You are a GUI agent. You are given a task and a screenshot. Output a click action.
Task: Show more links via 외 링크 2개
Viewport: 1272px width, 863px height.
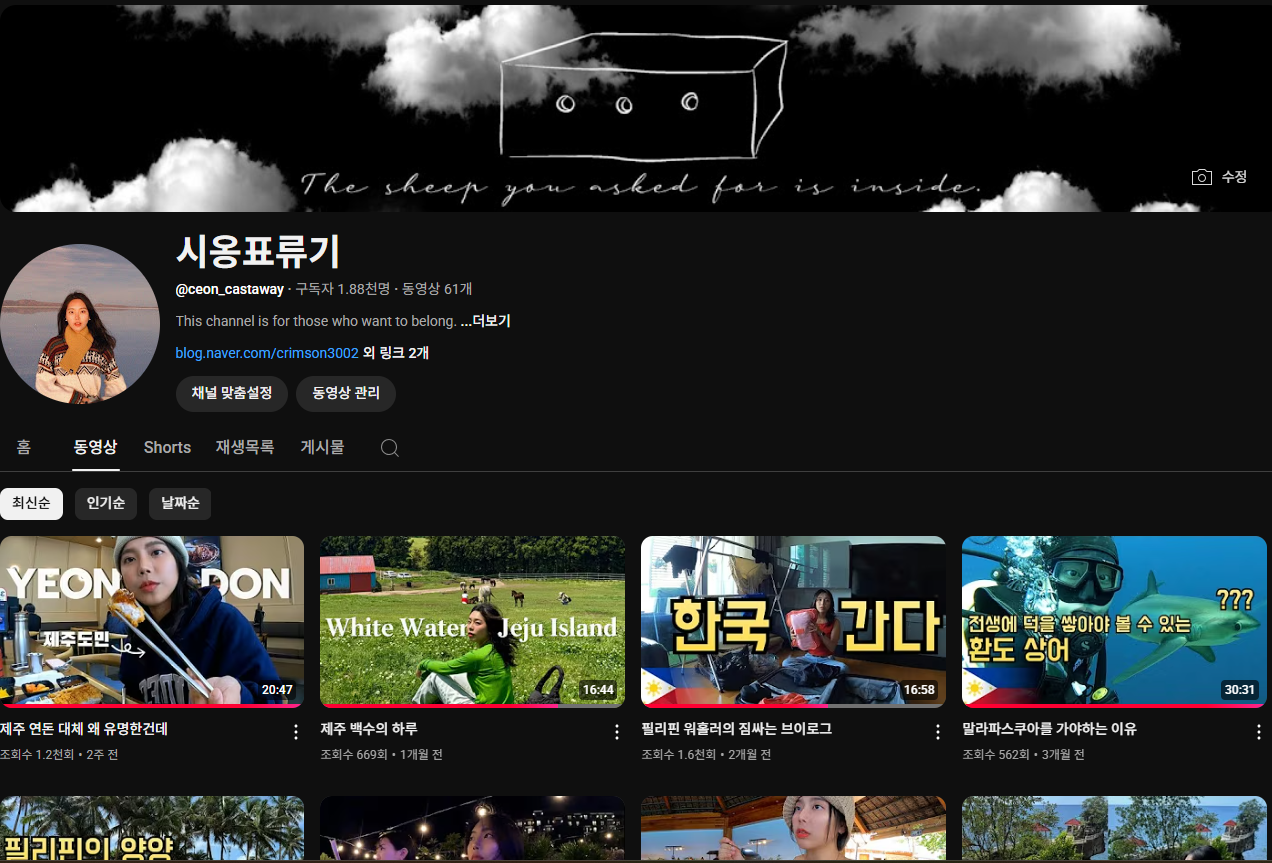point(396,353)
